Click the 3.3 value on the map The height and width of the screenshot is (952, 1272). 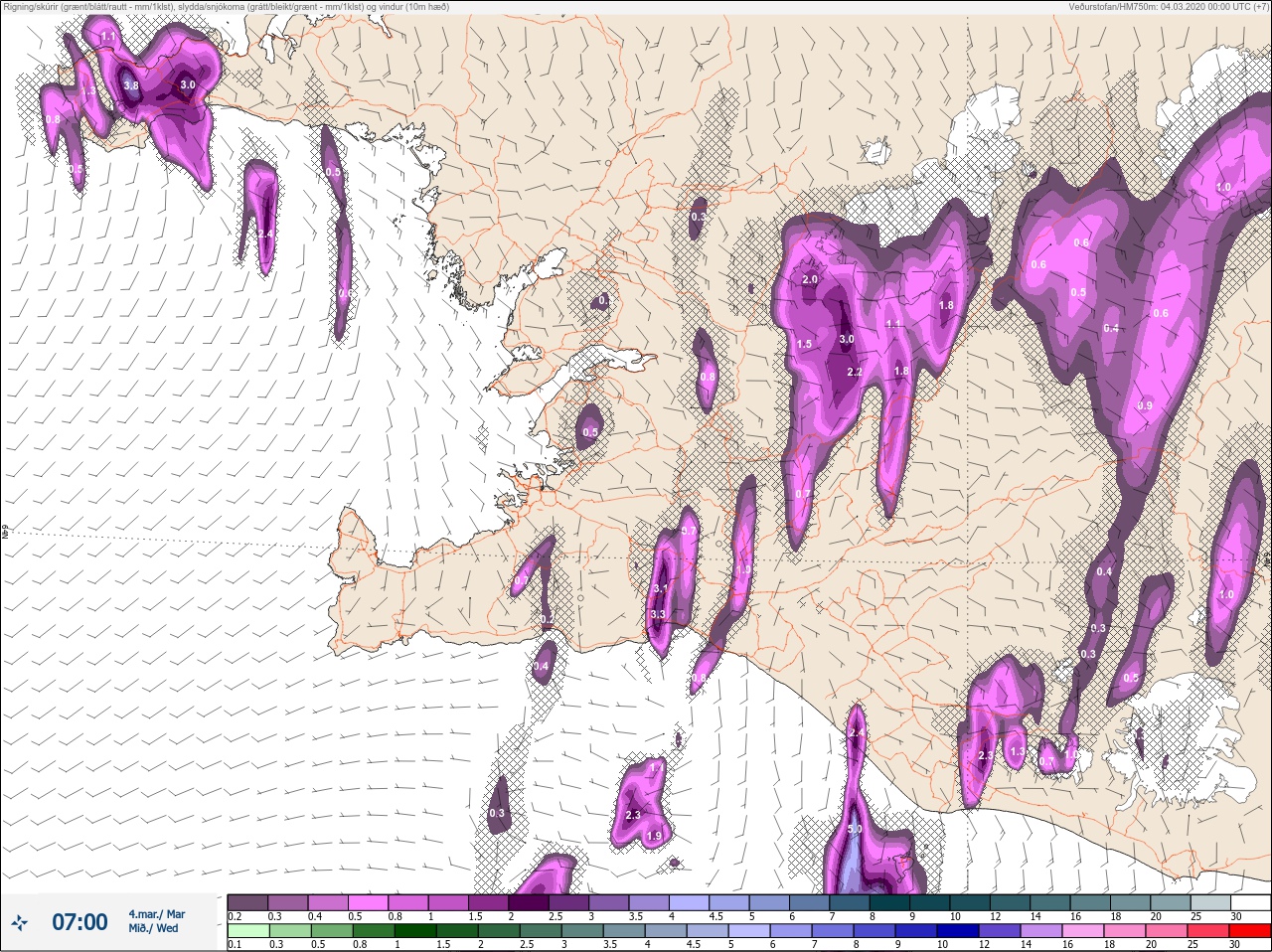click(658, 615)
